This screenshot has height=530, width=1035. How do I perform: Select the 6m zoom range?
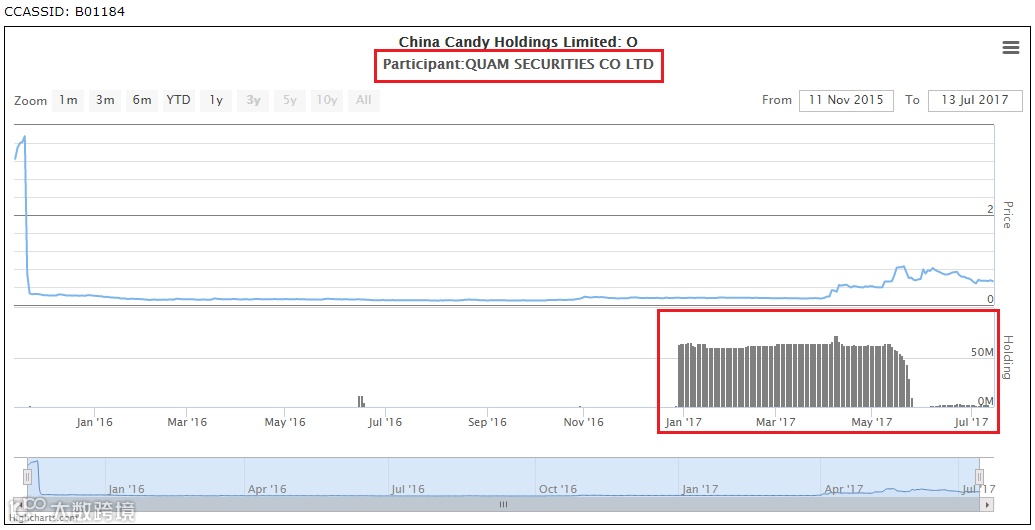142,100
